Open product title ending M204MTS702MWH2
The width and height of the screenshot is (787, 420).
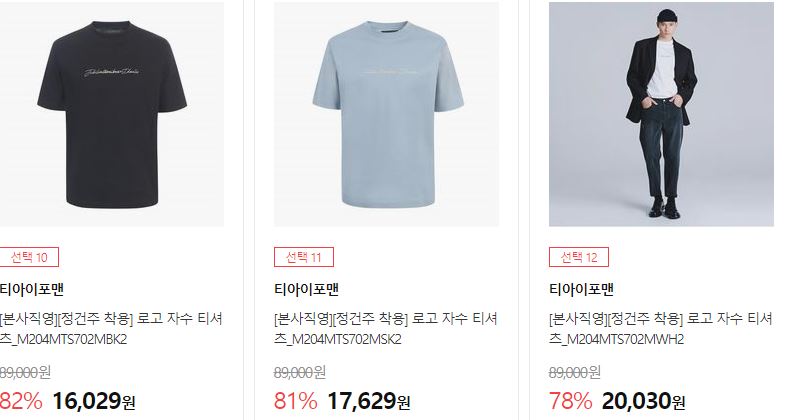(661, 329)
